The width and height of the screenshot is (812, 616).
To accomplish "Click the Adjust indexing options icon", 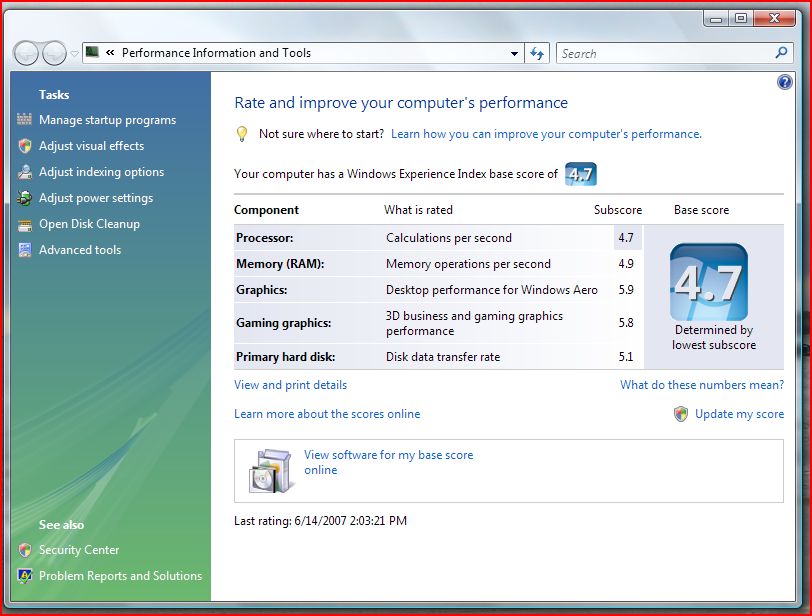I will [24, 172].
